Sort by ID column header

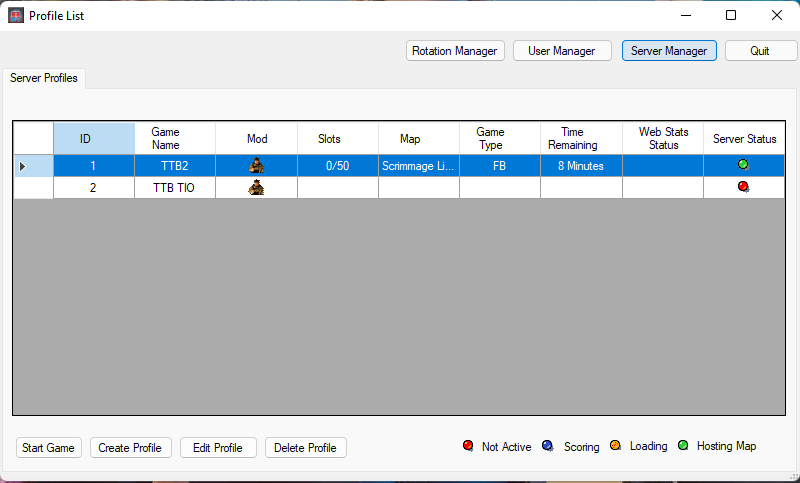94,139
